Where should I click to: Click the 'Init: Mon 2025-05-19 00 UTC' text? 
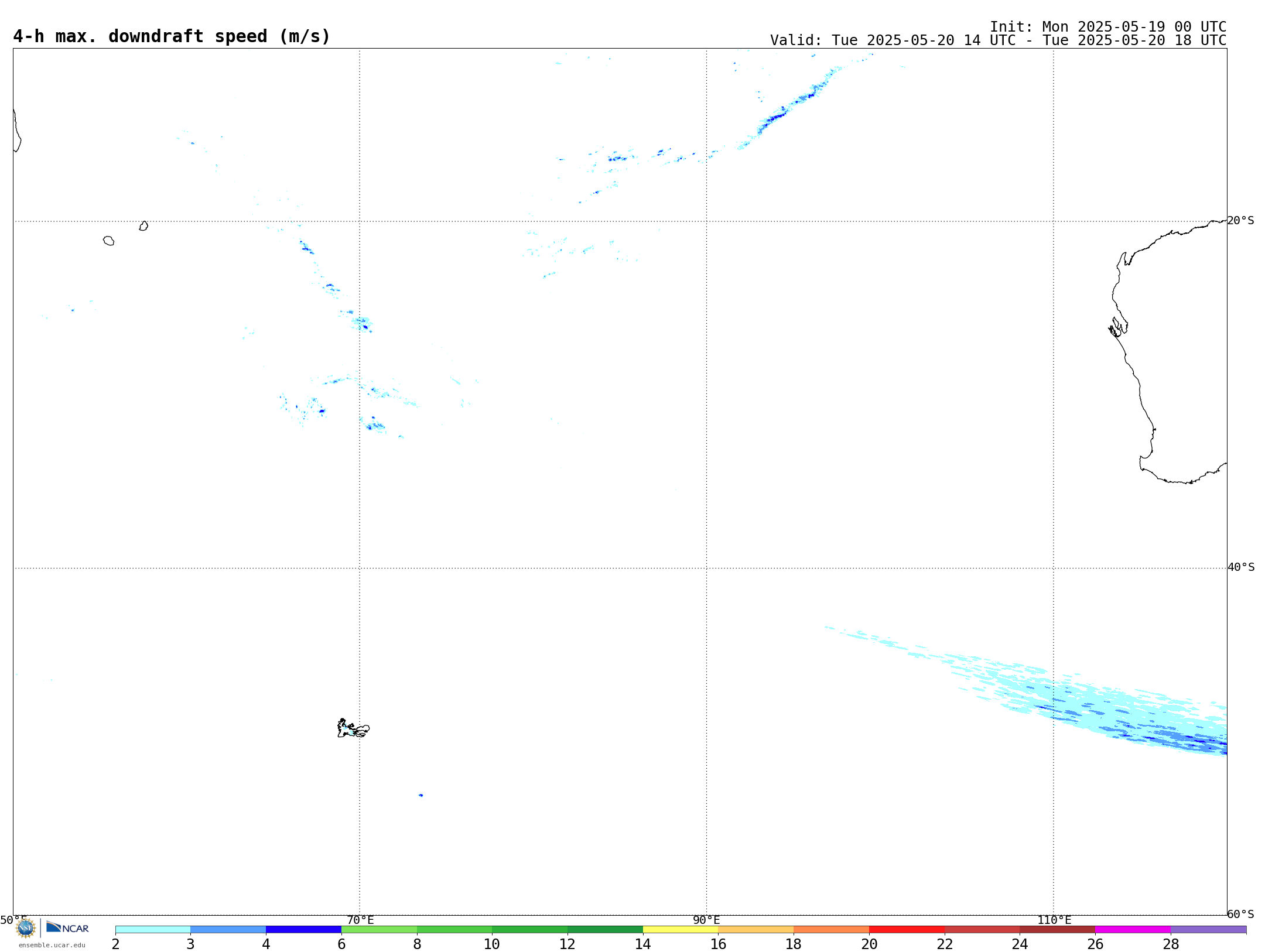tap(1108, 27)
